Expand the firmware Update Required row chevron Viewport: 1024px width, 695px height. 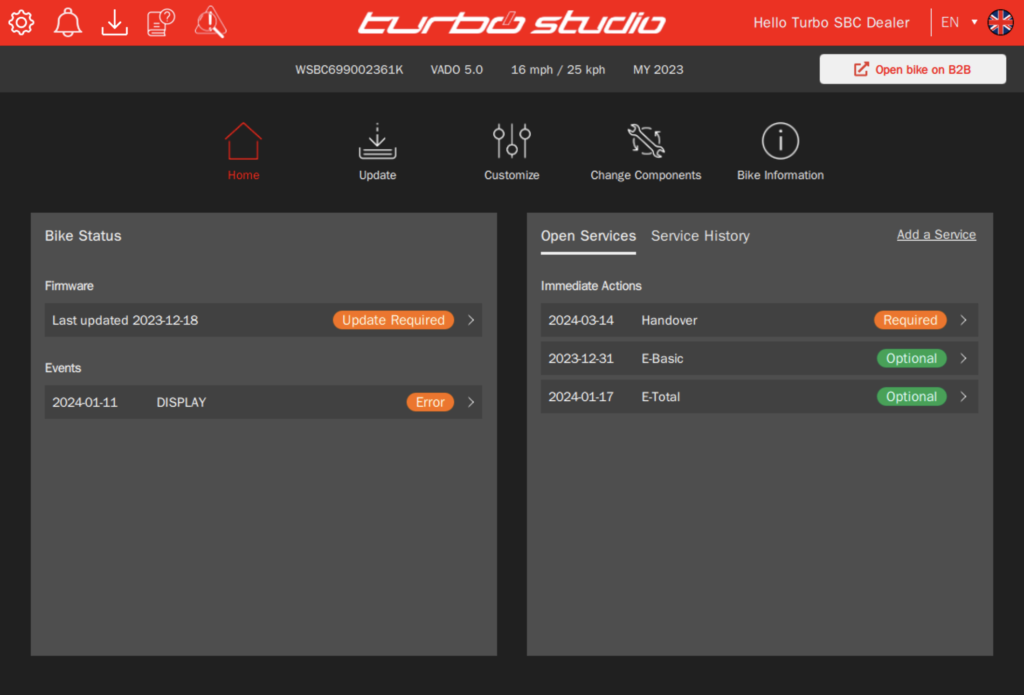pyautogui.click(x=471, y=320)
